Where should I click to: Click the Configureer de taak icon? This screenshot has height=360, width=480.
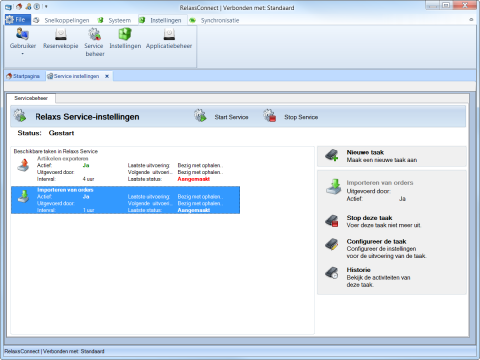pos(332,245)
